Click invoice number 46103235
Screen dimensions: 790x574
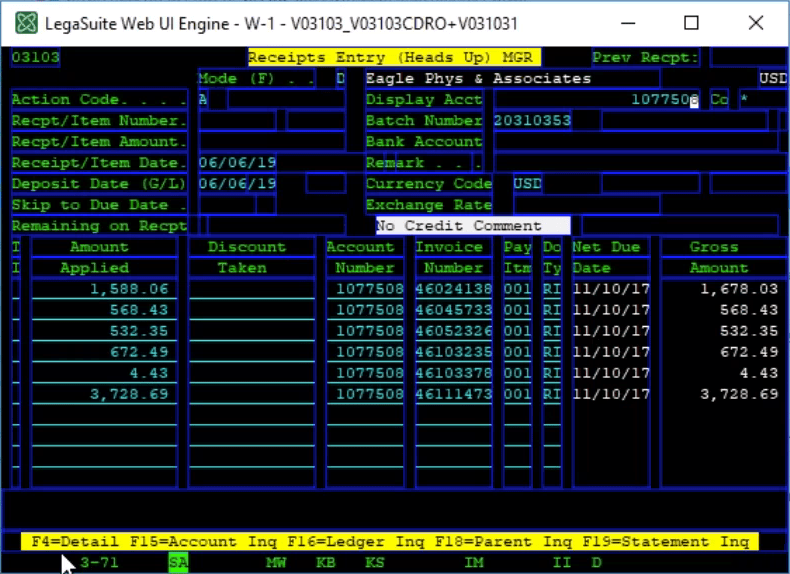pyautogui.click(x=453, y=352)
